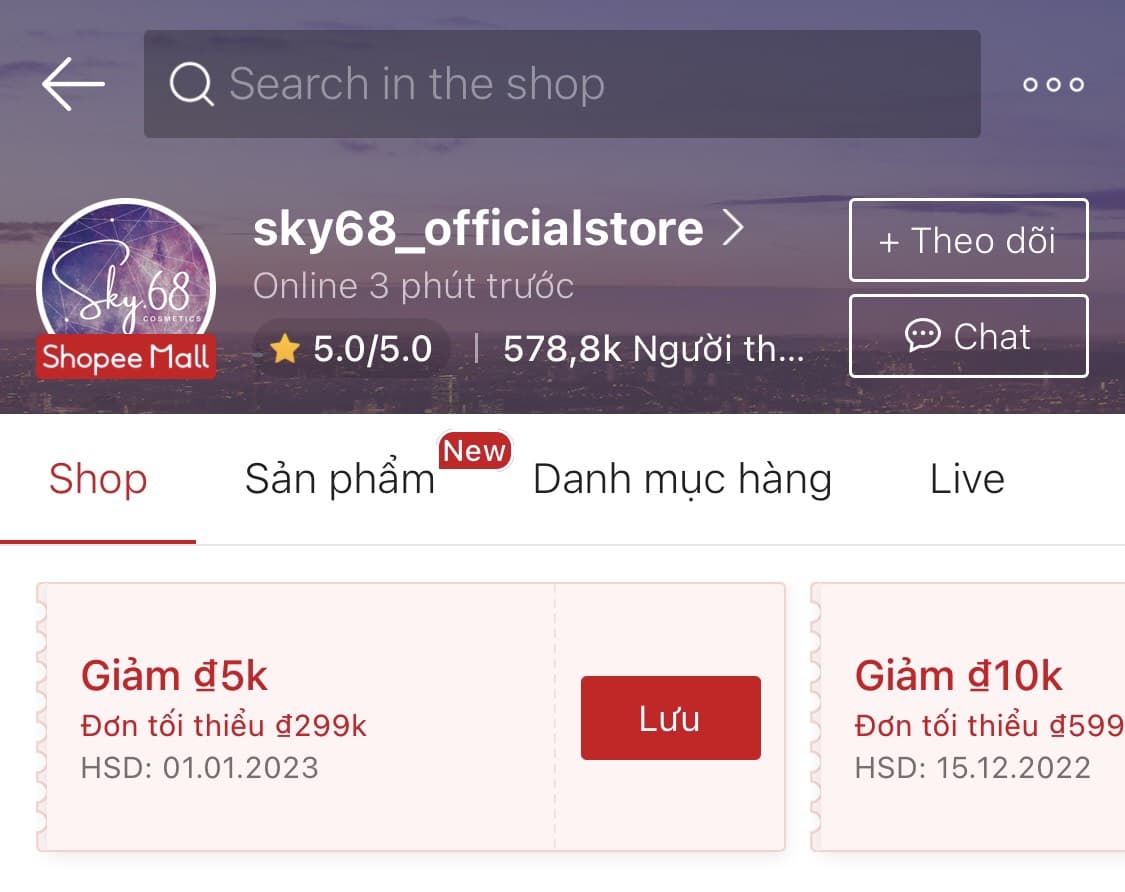Tap the magnifying glass search icon

[191, 84]
